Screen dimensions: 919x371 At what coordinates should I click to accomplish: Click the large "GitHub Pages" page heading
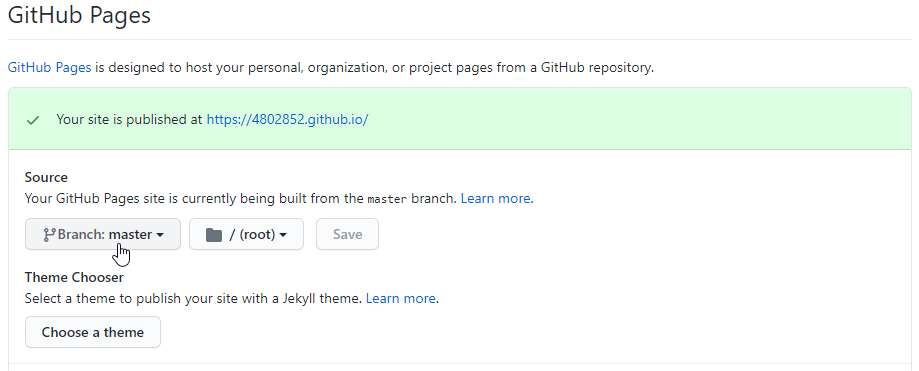tap(79, 15)
